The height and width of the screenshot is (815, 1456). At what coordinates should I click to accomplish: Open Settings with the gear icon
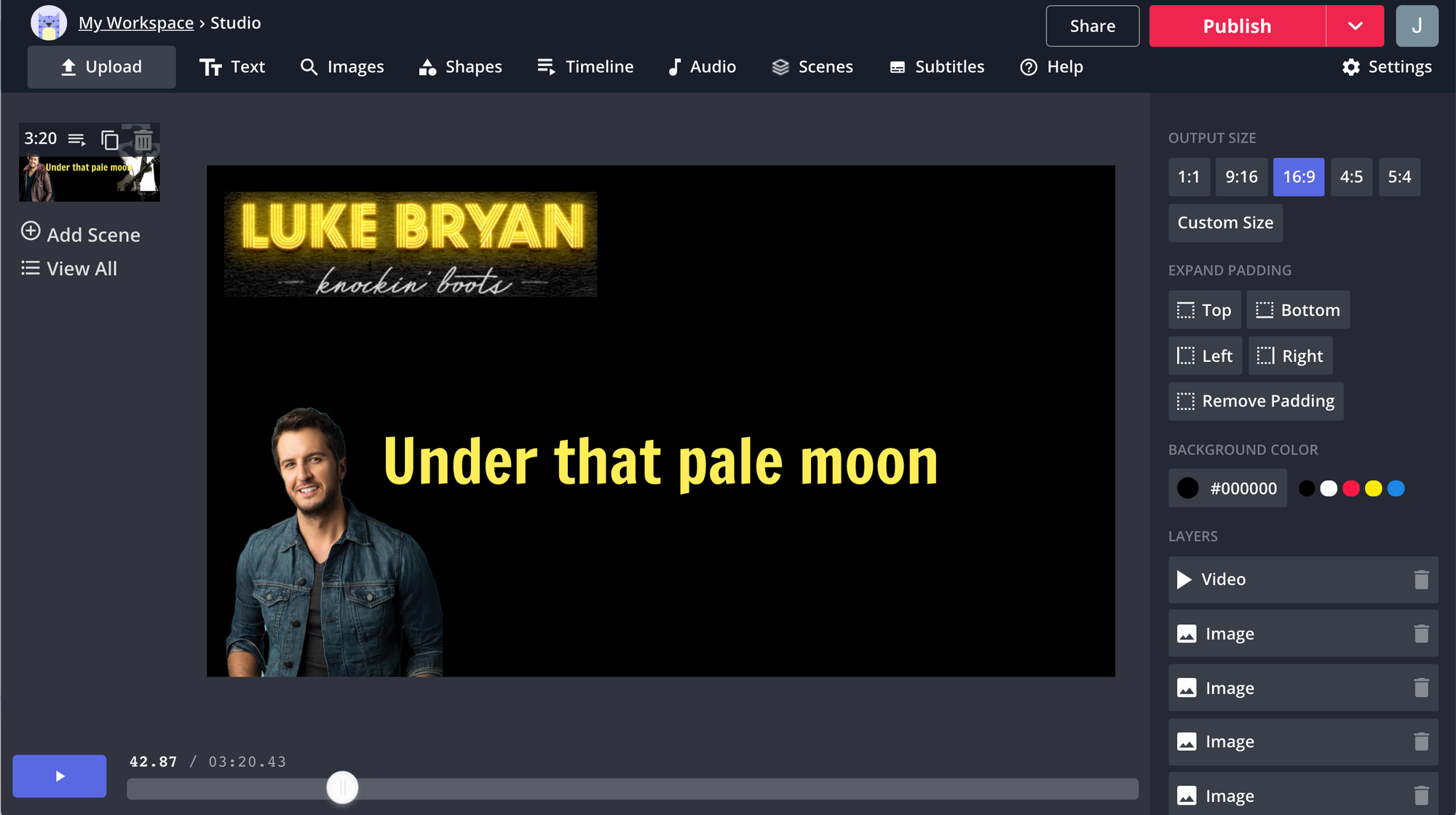pyautogui.click(x=1387, y=67)
